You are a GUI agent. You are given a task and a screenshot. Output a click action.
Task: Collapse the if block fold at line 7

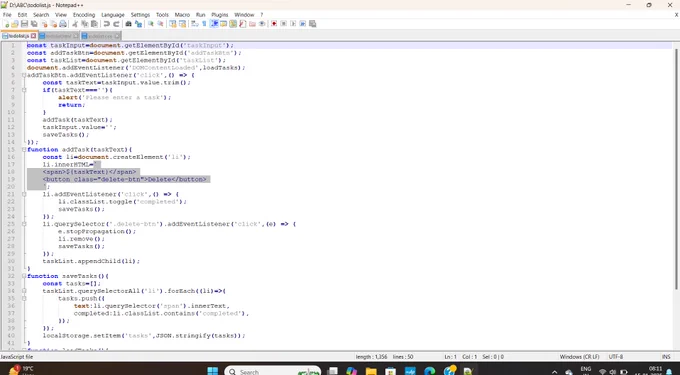click(x=24, y=90)
